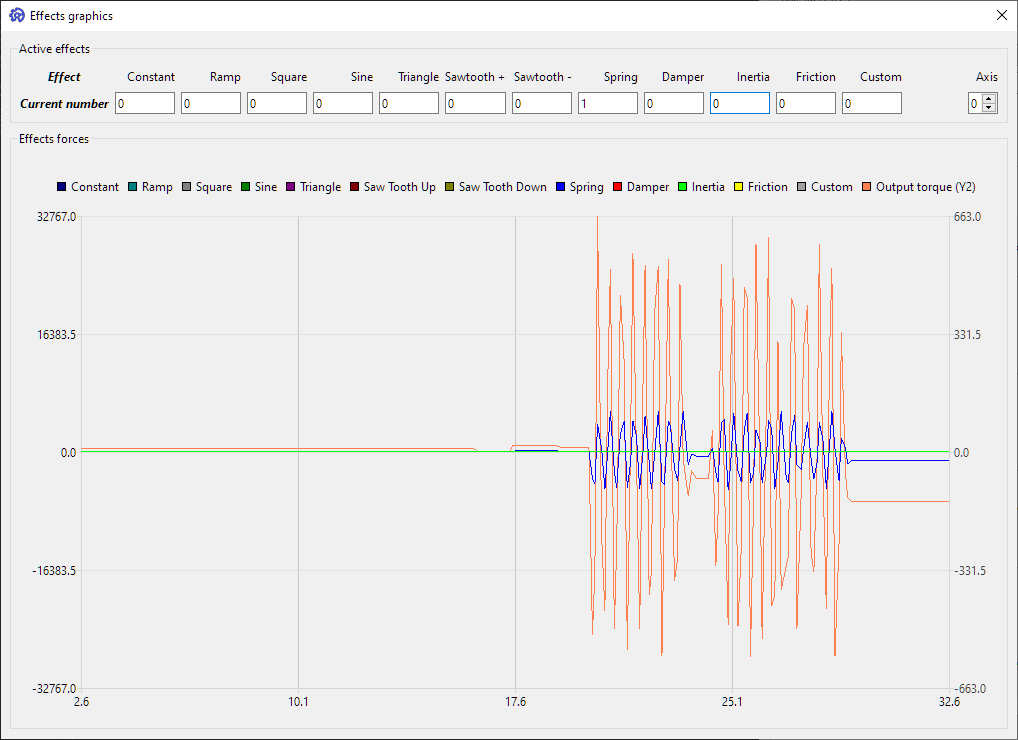Click the Ramp current number field
Screen dimensions: 1018x740
[x=211, y=103]
